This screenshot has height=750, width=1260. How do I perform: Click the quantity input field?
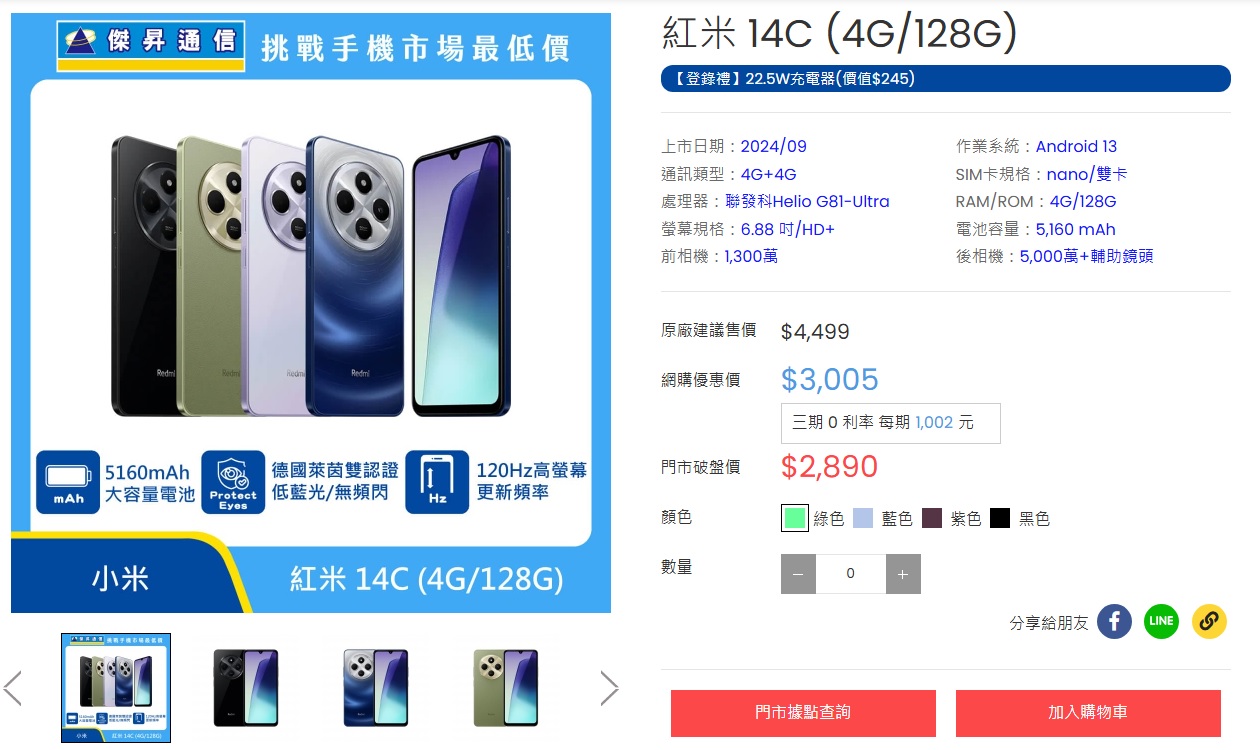[x=851, y=574]
